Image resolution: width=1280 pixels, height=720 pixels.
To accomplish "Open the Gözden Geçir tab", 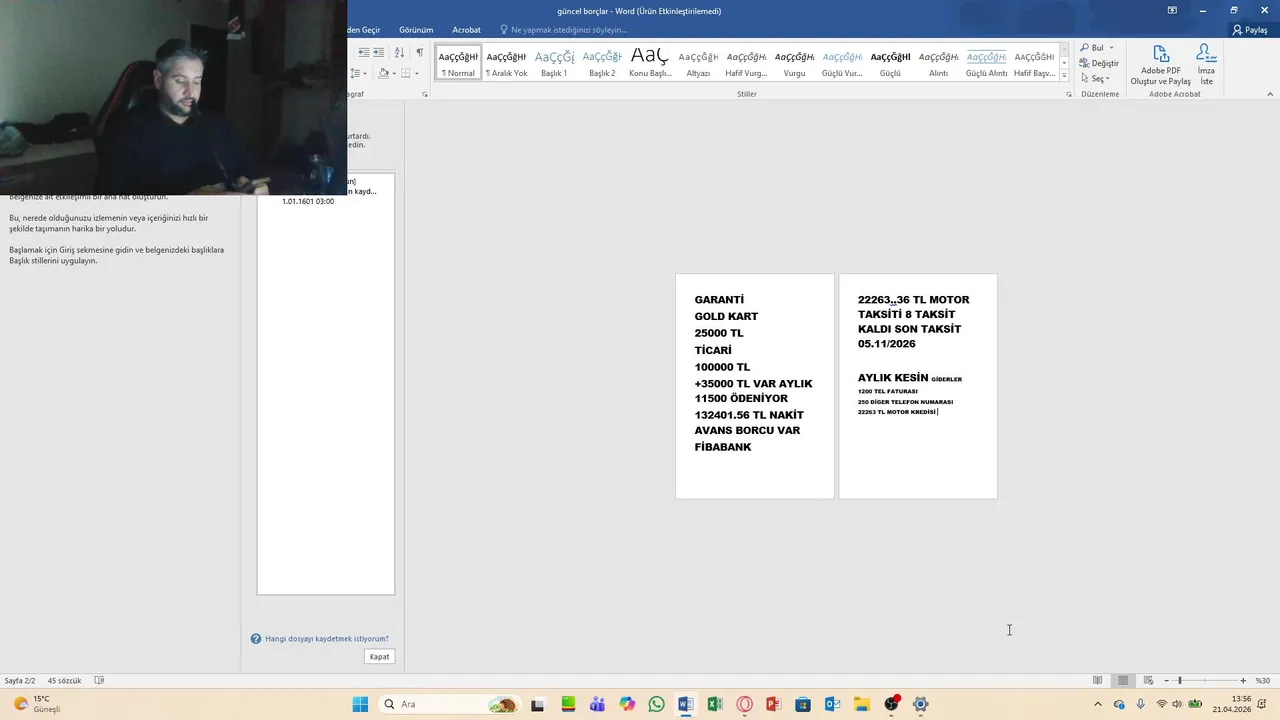I will (x=363, y=30).
